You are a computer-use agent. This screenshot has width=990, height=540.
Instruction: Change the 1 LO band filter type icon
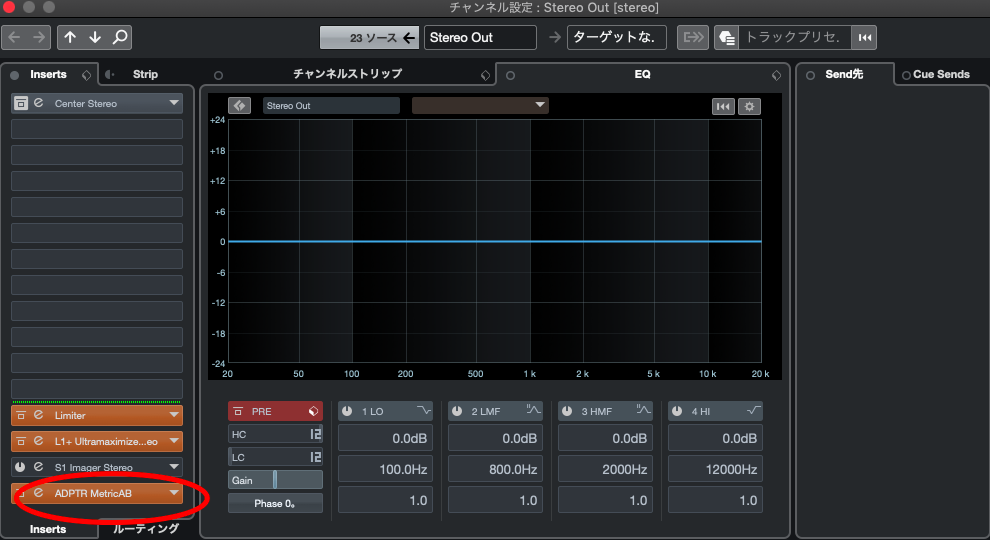click(424, 411)
